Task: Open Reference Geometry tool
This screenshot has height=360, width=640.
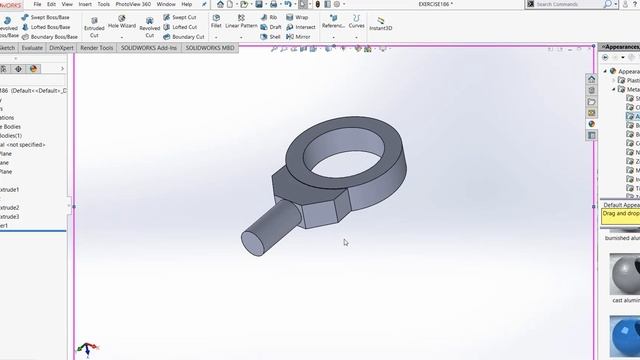Action: click(333, 22)
